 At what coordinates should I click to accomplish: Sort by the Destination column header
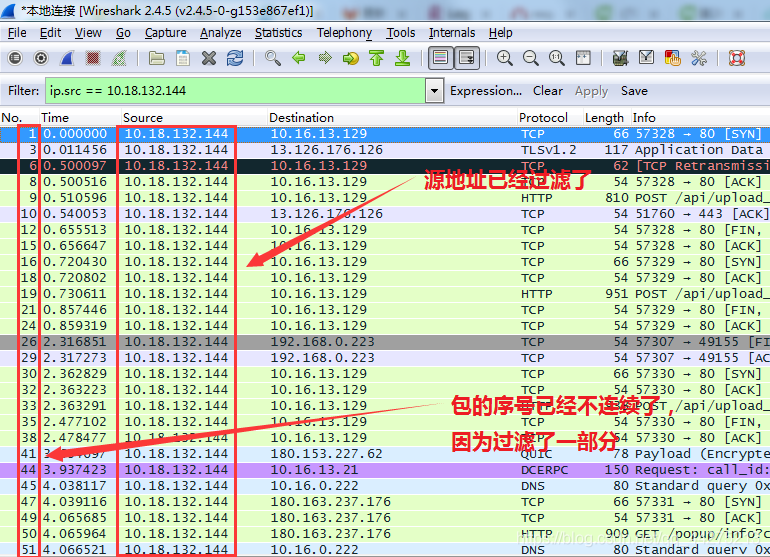point(392,118)
